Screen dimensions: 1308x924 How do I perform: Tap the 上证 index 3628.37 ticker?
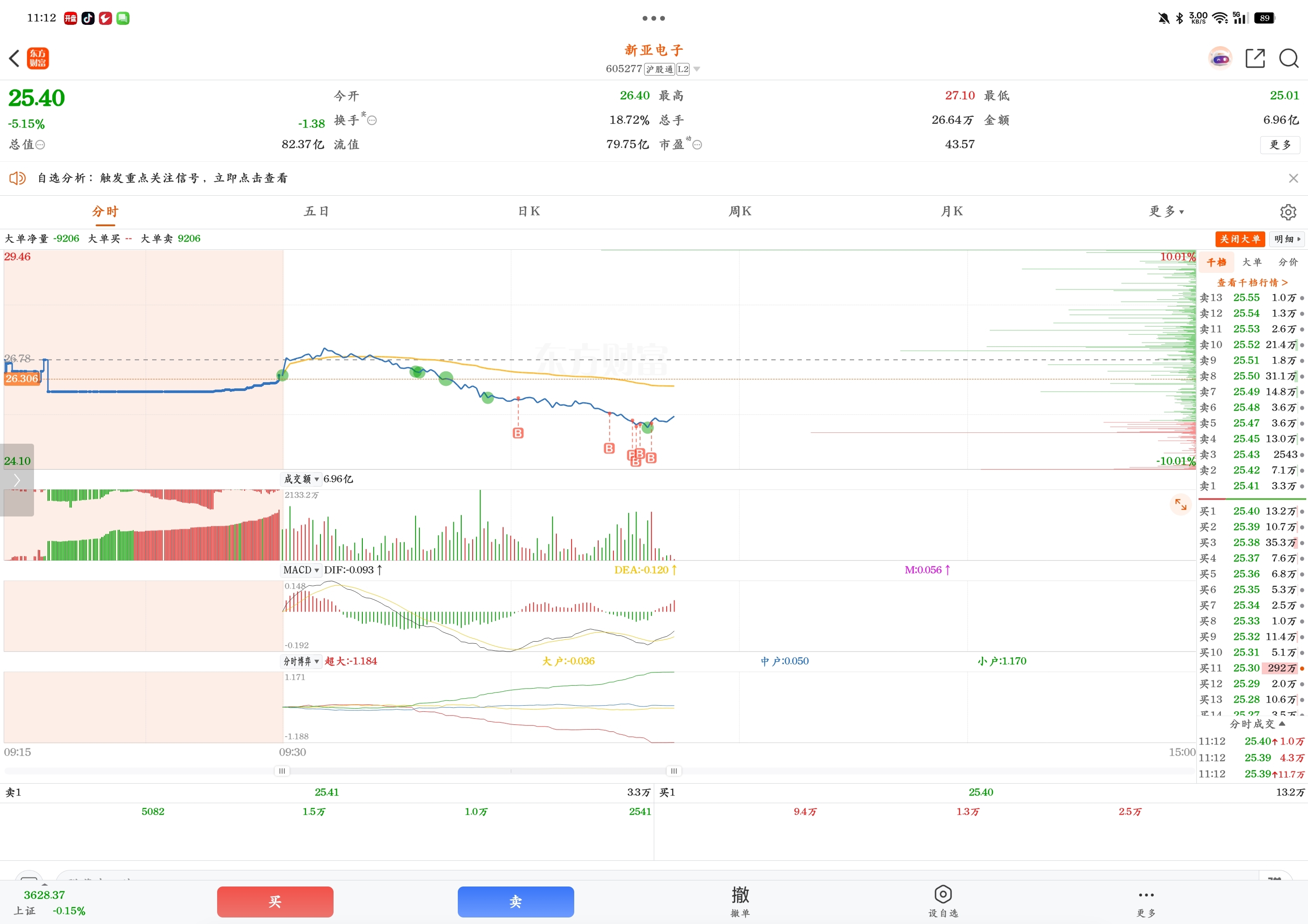[x=50, y=902]
